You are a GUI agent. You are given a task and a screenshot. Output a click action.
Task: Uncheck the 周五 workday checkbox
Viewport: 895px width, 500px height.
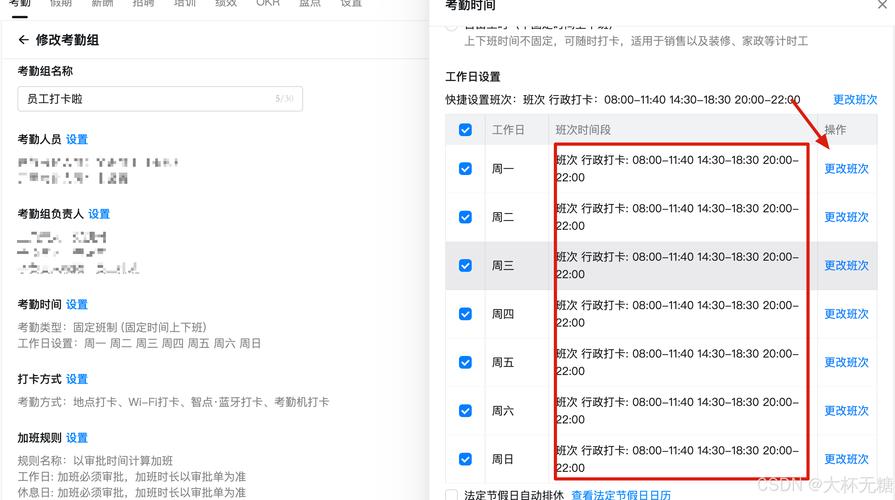(x=465, y=362)
